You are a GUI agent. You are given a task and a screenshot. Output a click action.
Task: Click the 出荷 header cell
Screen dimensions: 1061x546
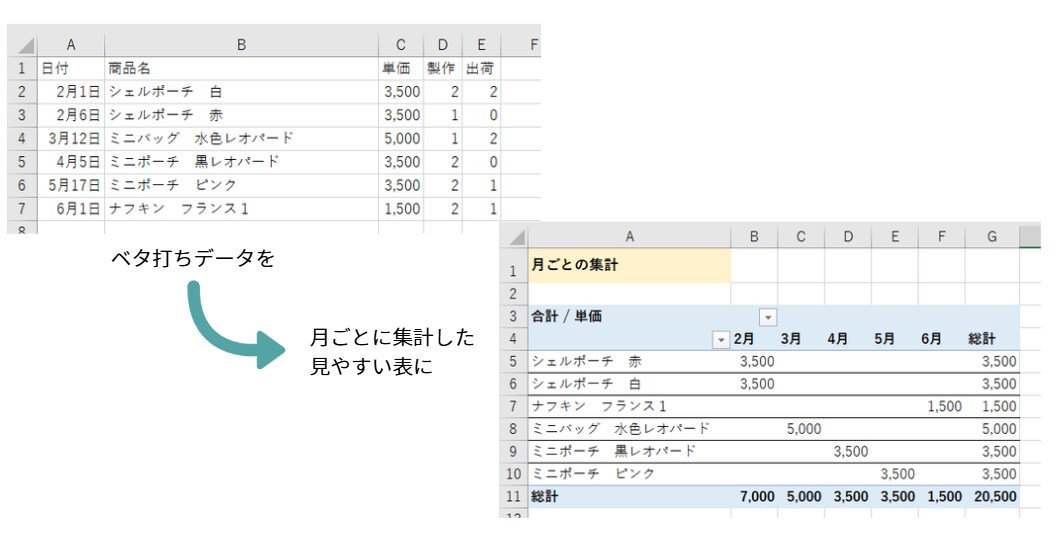pos(480,68)
